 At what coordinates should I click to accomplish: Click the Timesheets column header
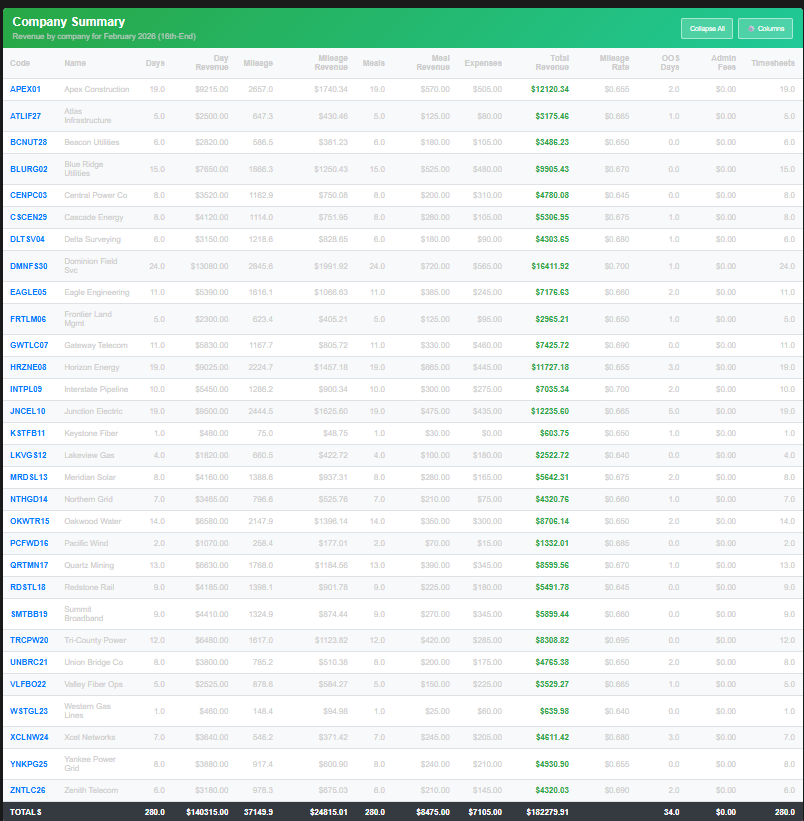pyautogui.click(x=772, y=63)
